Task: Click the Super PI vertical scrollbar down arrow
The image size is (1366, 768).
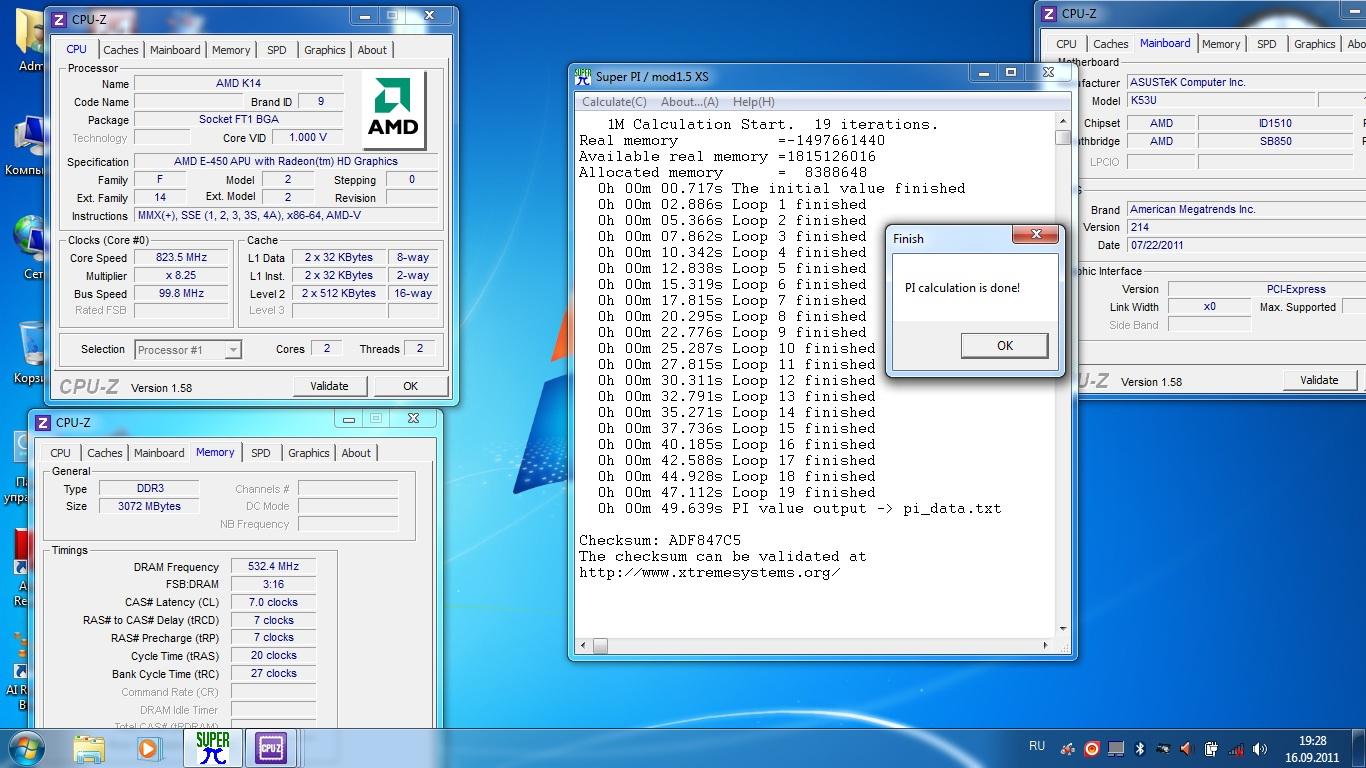Action: (x=1062, y=629)
